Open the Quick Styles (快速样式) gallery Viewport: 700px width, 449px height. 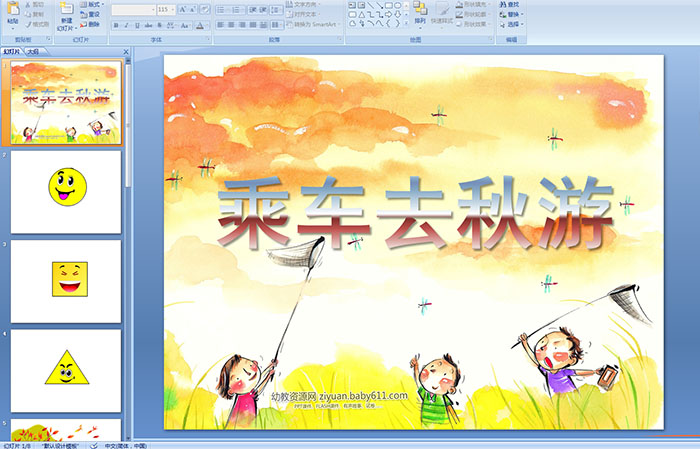(442, 15)
